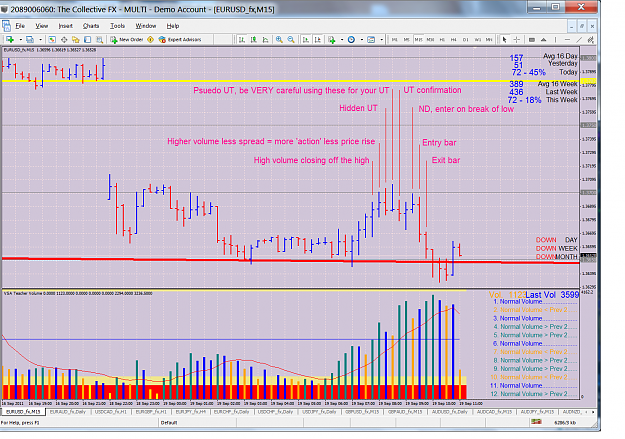Switch timeframe to M30
The height and width of the screenshot is (439, 625).
[430, 39]
